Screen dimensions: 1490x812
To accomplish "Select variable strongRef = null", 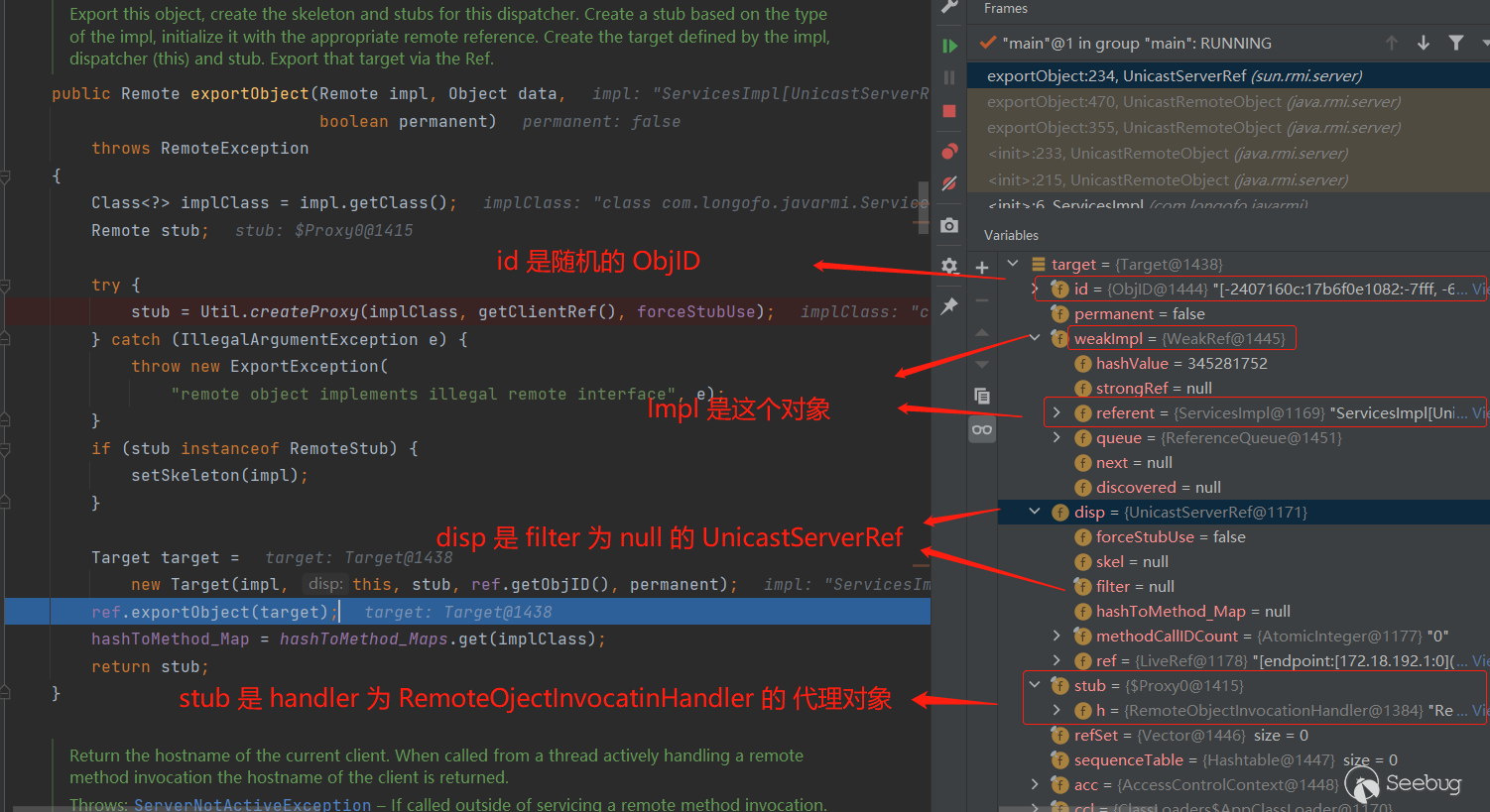I will coord(1154,388).
